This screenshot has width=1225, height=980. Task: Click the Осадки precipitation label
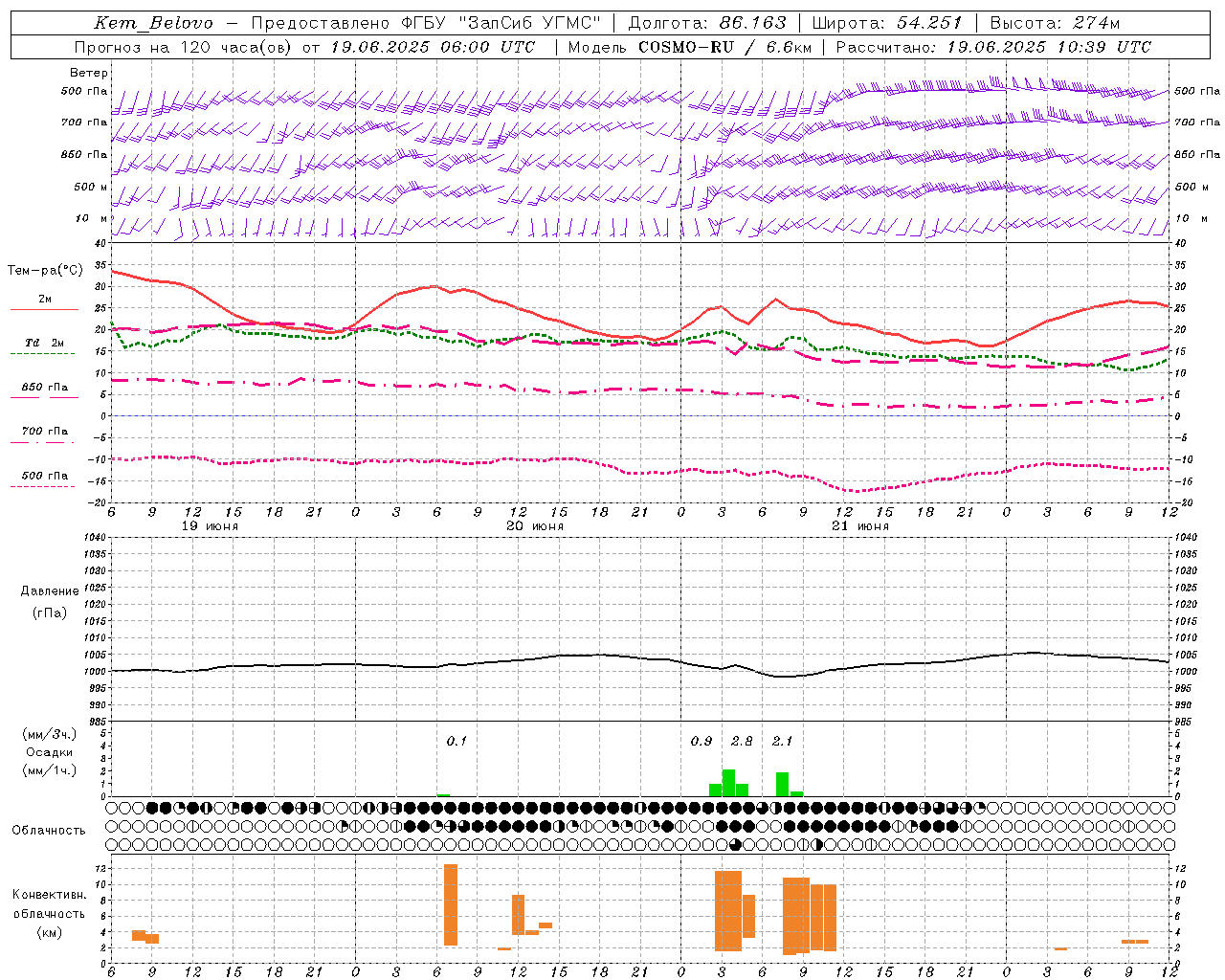pos(50,752)
